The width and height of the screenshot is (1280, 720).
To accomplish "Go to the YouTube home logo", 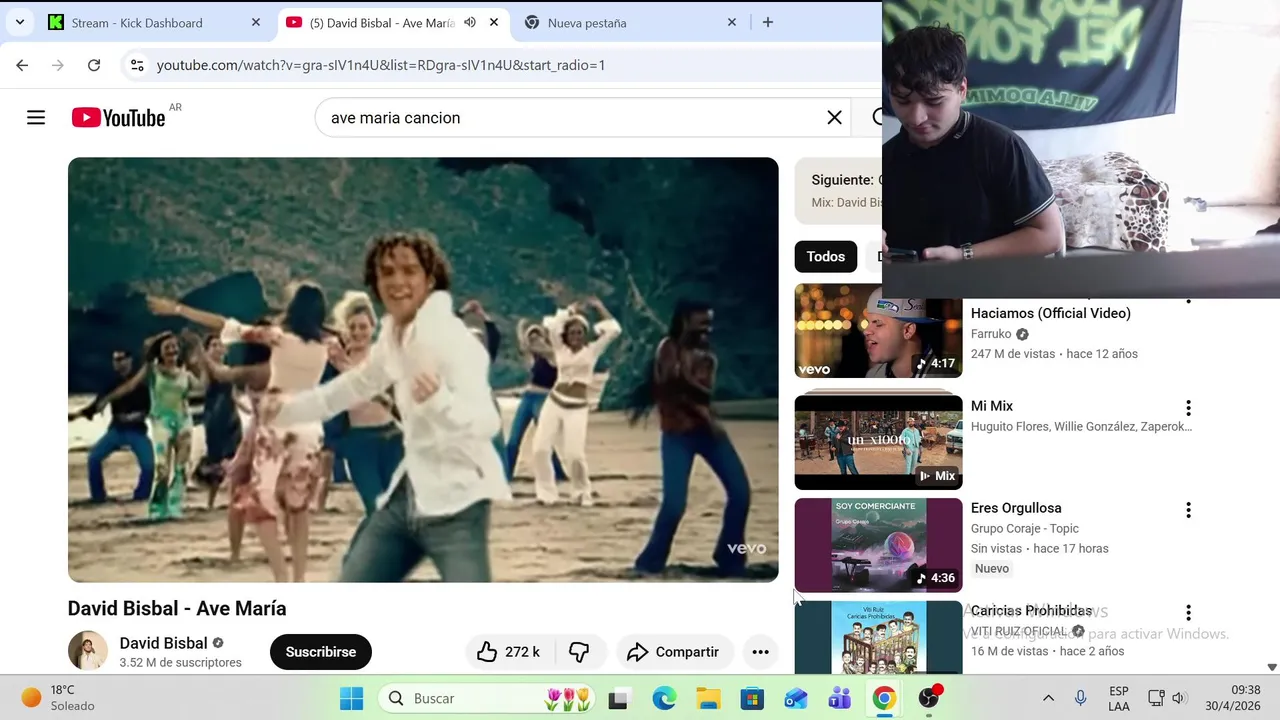I will (118, 118).
